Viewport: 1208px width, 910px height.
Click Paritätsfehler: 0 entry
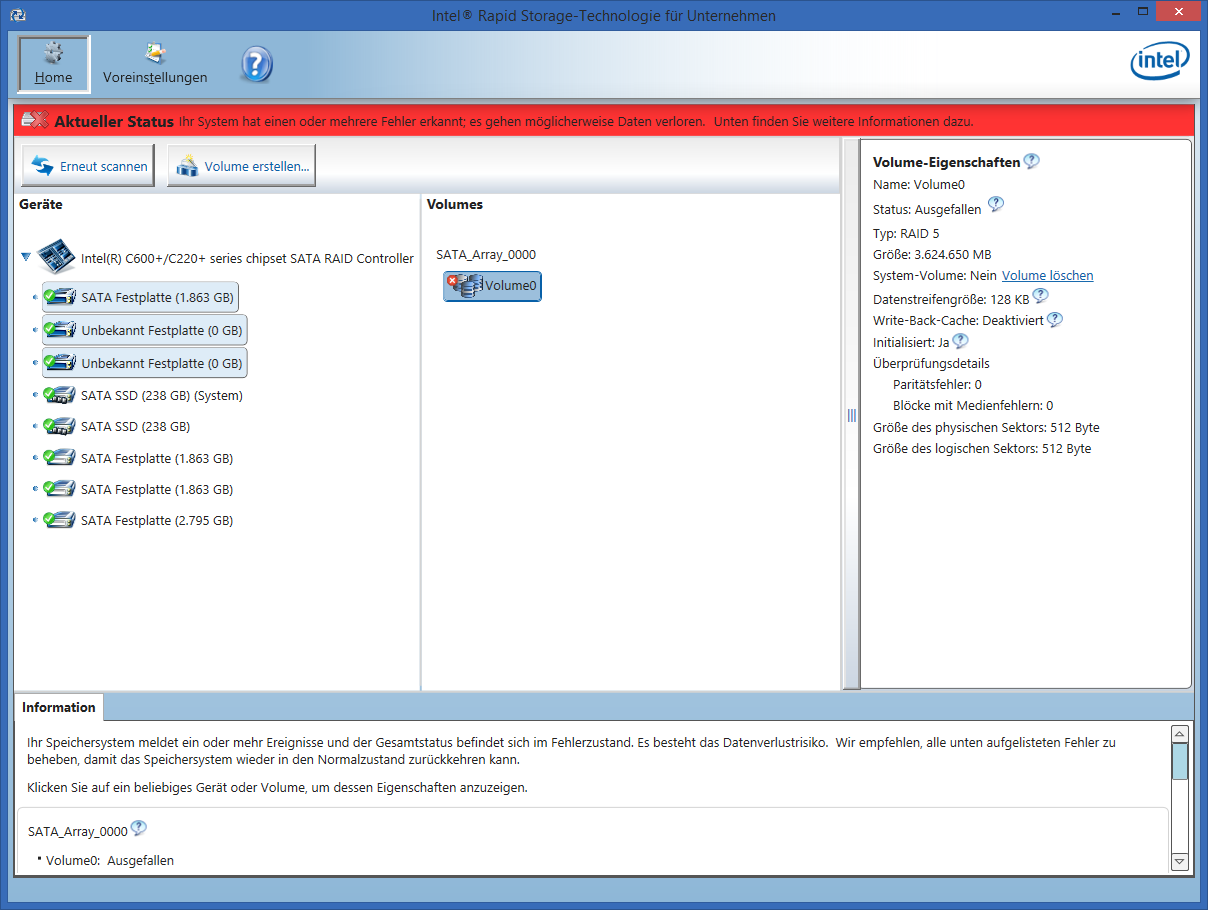(x=937, y=384)
